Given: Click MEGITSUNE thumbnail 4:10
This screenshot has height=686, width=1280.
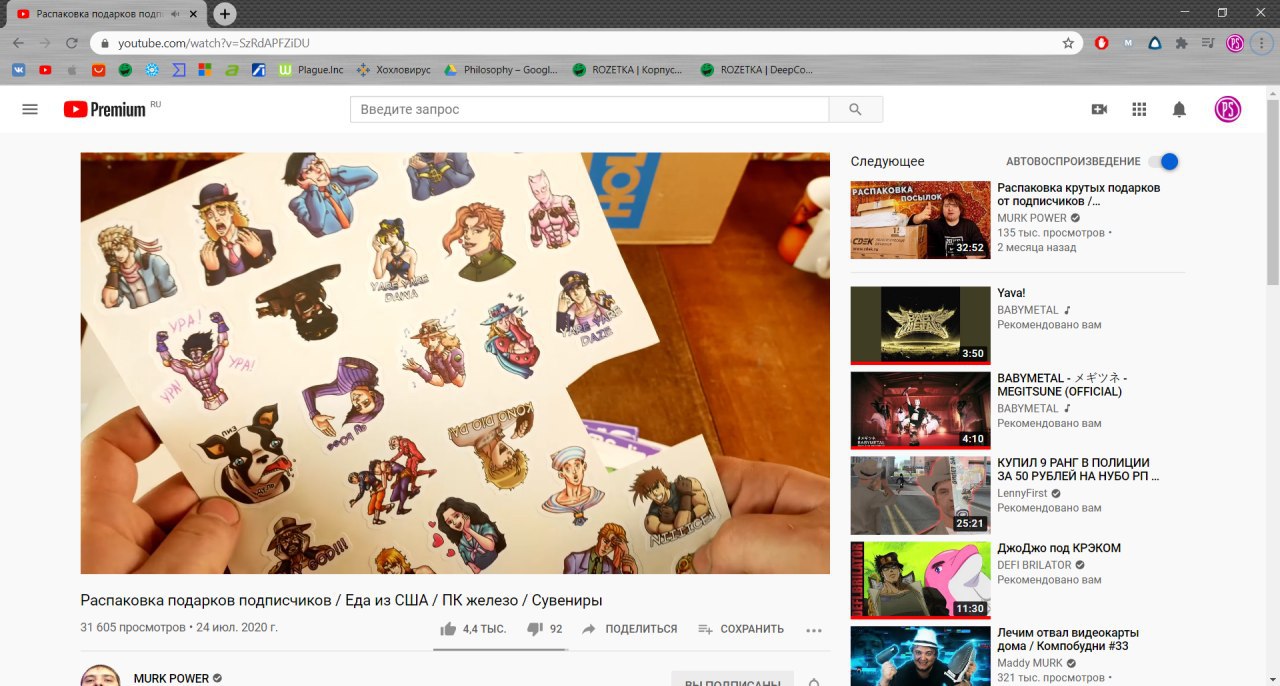Looking at the screenshot, I should pos(920,410).
